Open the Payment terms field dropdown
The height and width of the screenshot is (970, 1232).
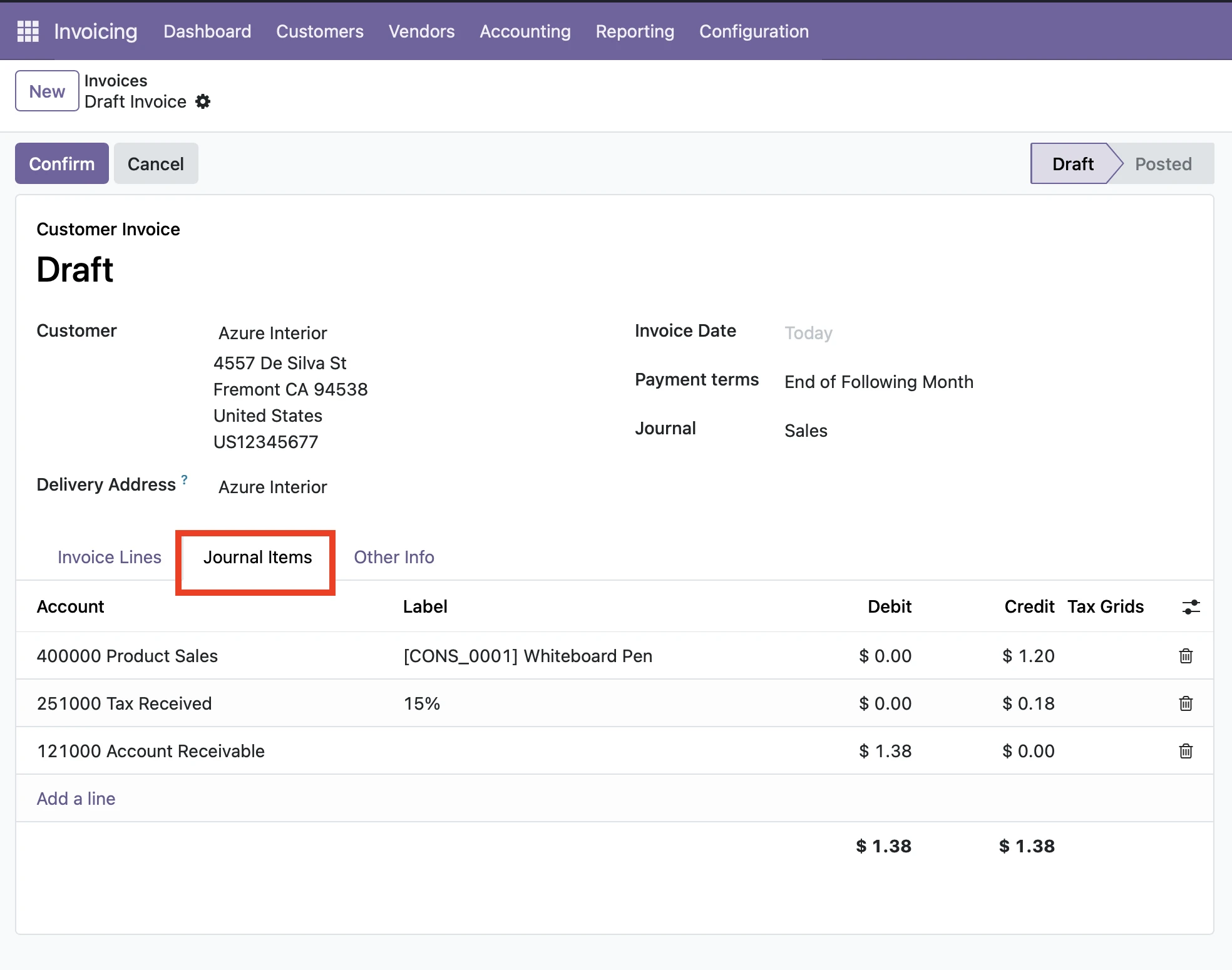[879, 382]
